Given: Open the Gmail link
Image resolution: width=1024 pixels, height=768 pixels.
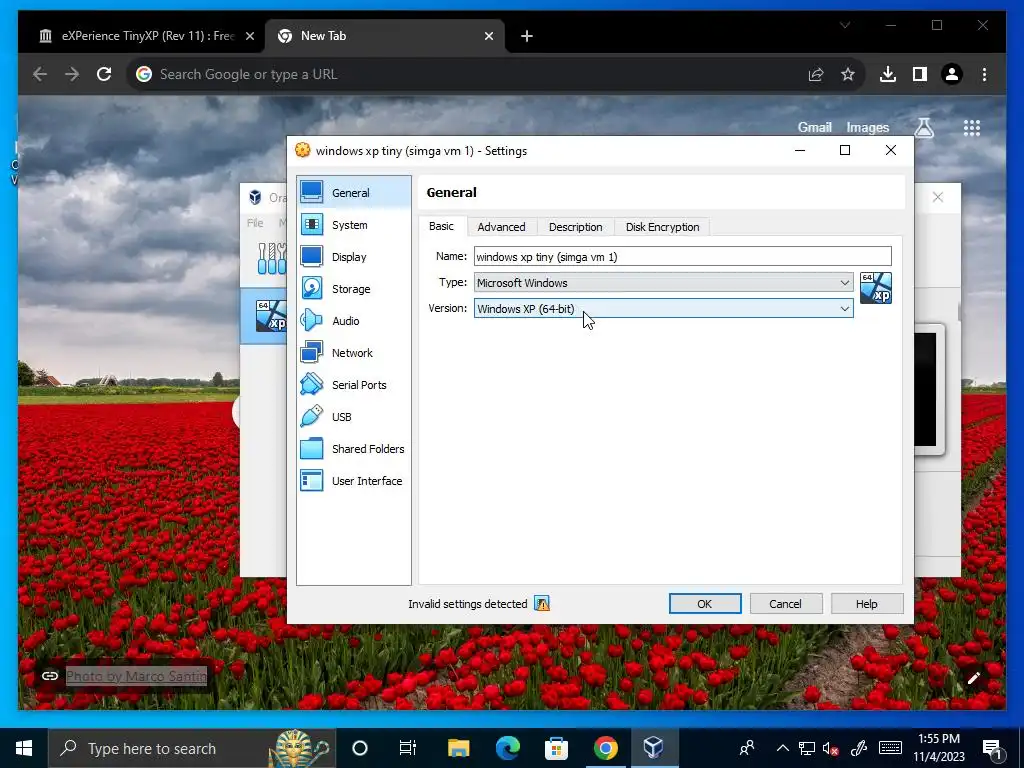Looking at the screenshot, I should click(814, 127).
